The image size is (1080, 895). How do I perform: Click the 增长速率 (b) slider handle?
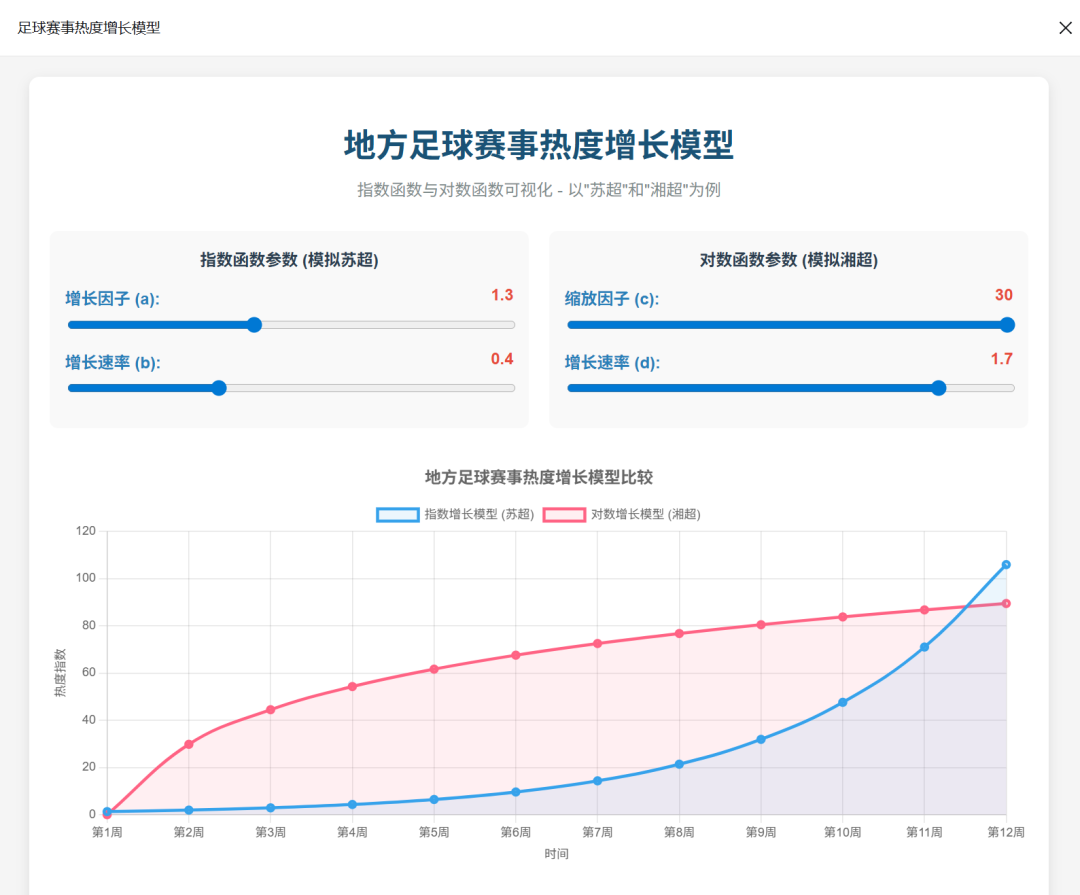click(x=218, y=388)
